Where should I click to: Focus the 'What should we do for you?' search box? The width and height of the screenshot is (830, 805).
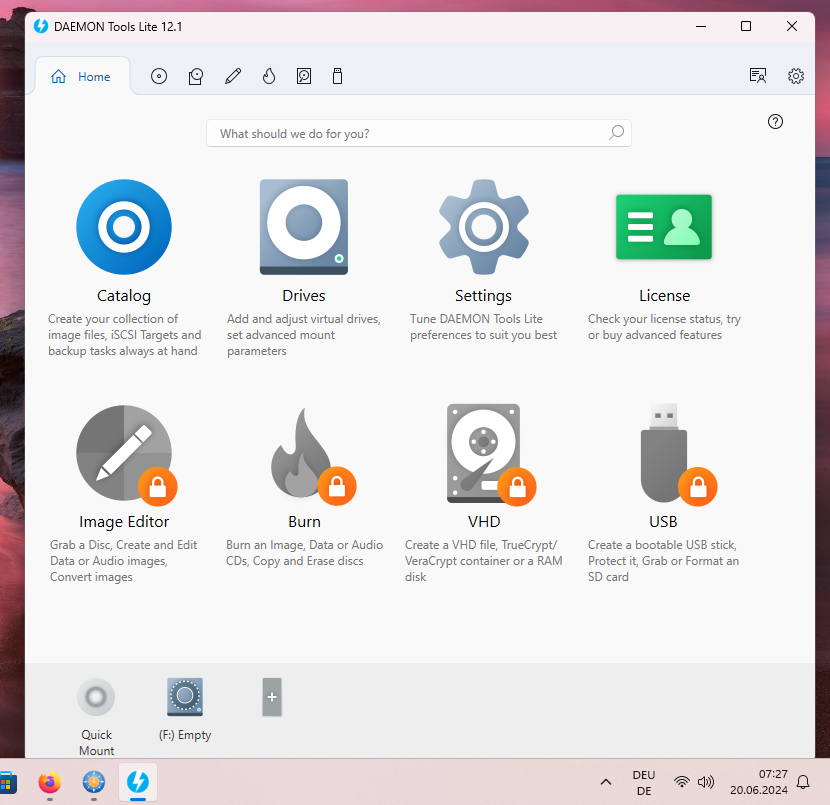click(418, 133)
